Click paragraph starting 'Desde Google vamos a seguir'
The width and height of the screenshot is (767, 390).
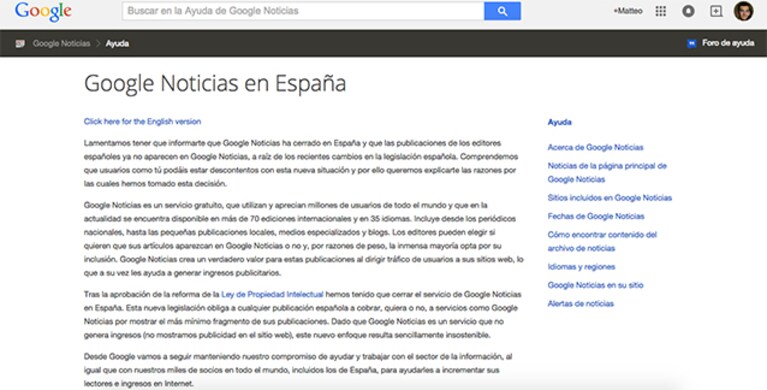tap(298, 370)
